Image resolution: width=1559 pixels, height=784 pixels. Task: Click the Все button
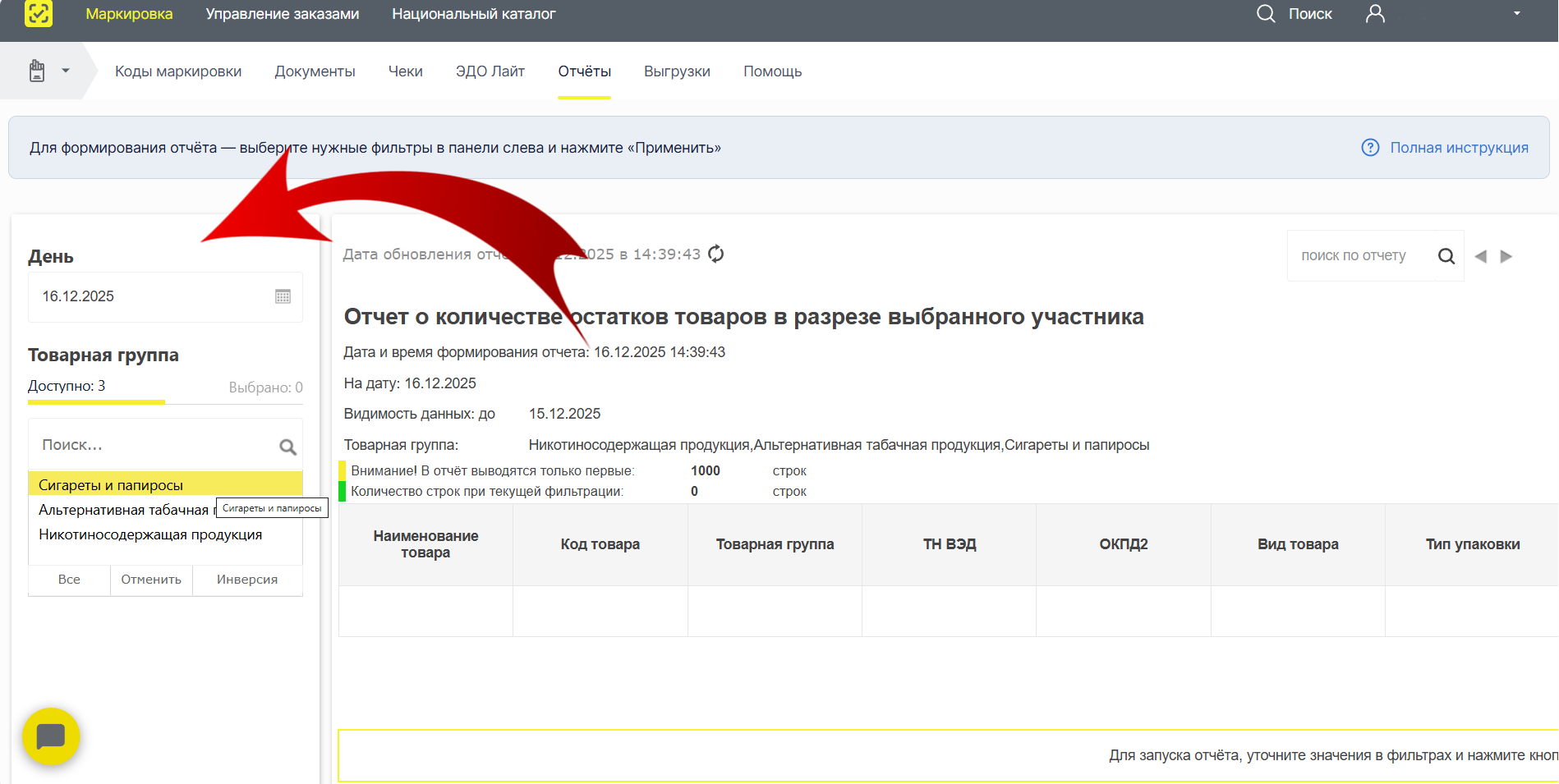69,580
